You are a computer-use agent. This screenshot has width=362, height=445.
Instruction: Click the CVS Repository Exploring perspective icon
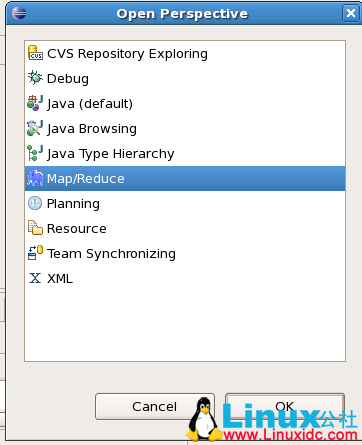35,53
